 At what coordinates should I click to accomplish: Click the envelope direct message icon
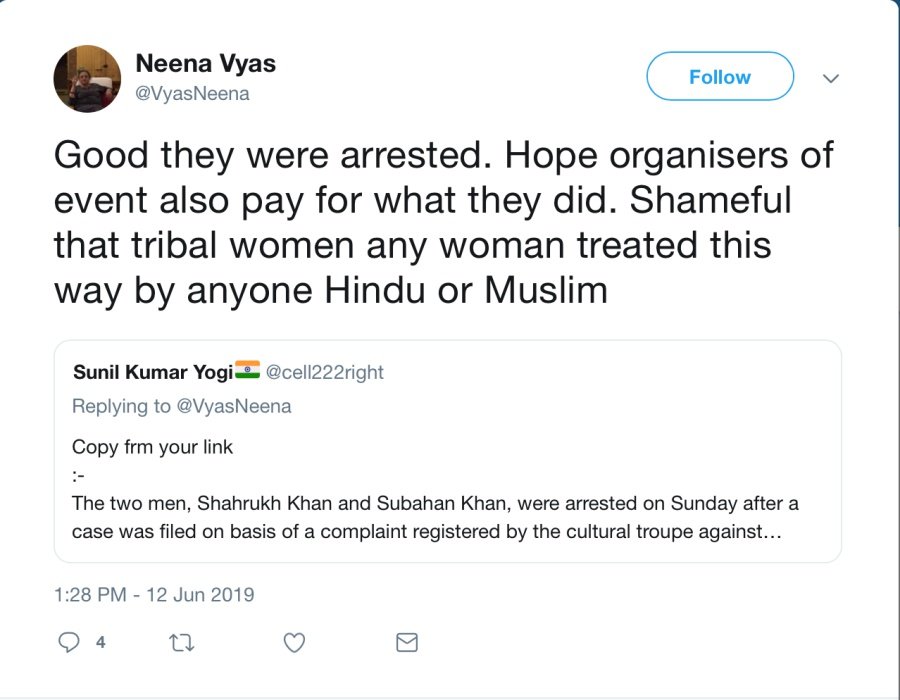[406, 643]
